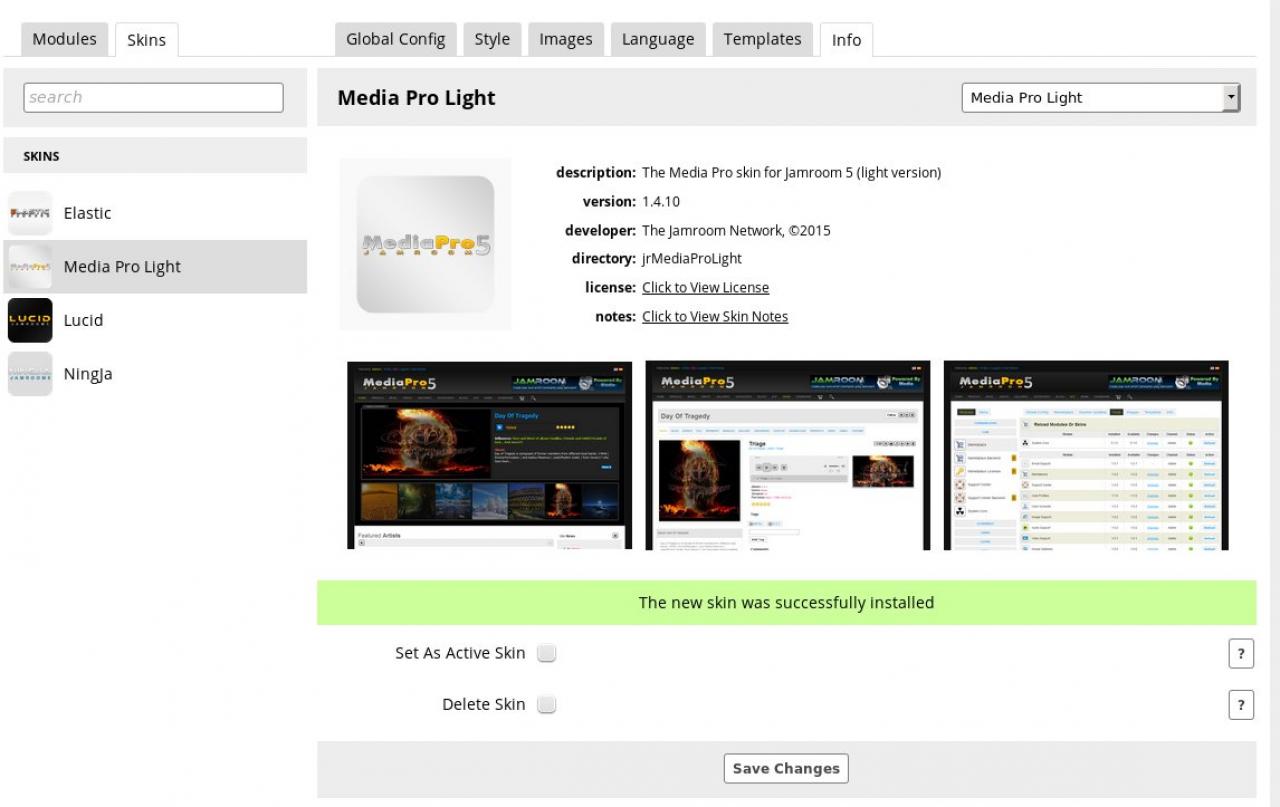This screenshot has height=807, width=1280.
Task: Open the Global Config tab
Action: 395,39
